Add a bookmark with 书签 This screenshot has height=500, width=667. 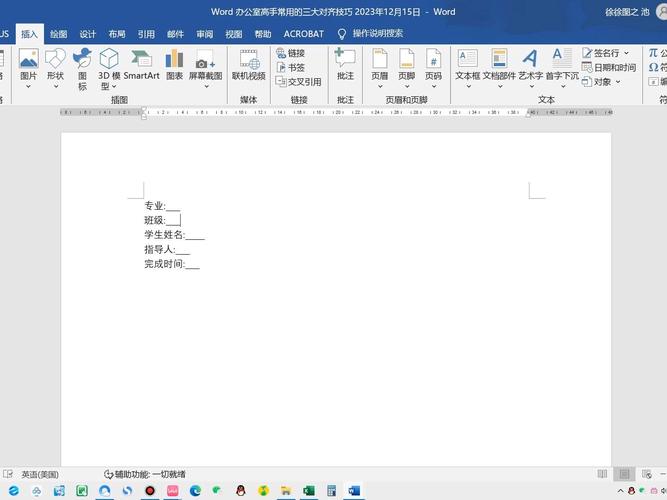(291, 67)
